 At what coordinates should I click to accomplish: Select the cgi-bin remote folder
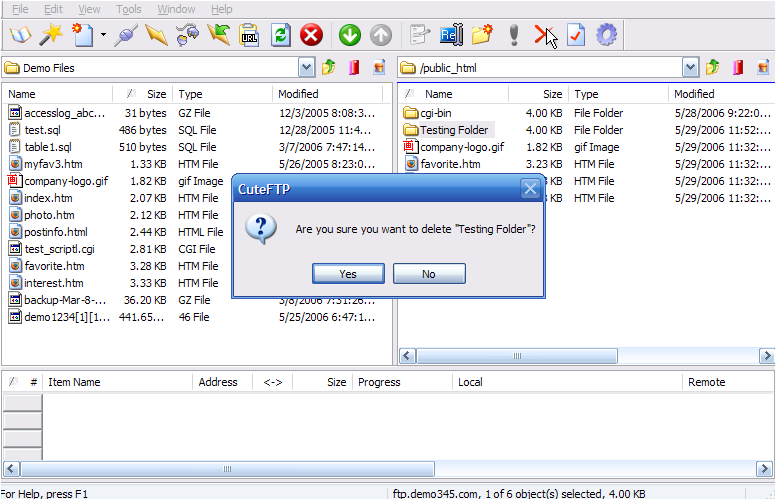pos(427,113)
